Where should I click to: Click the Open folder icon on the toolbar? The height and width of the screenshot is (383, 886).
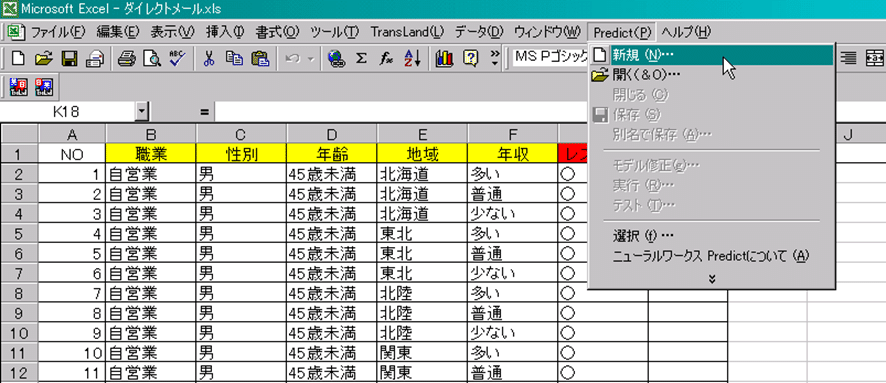(x=44, y=59)
